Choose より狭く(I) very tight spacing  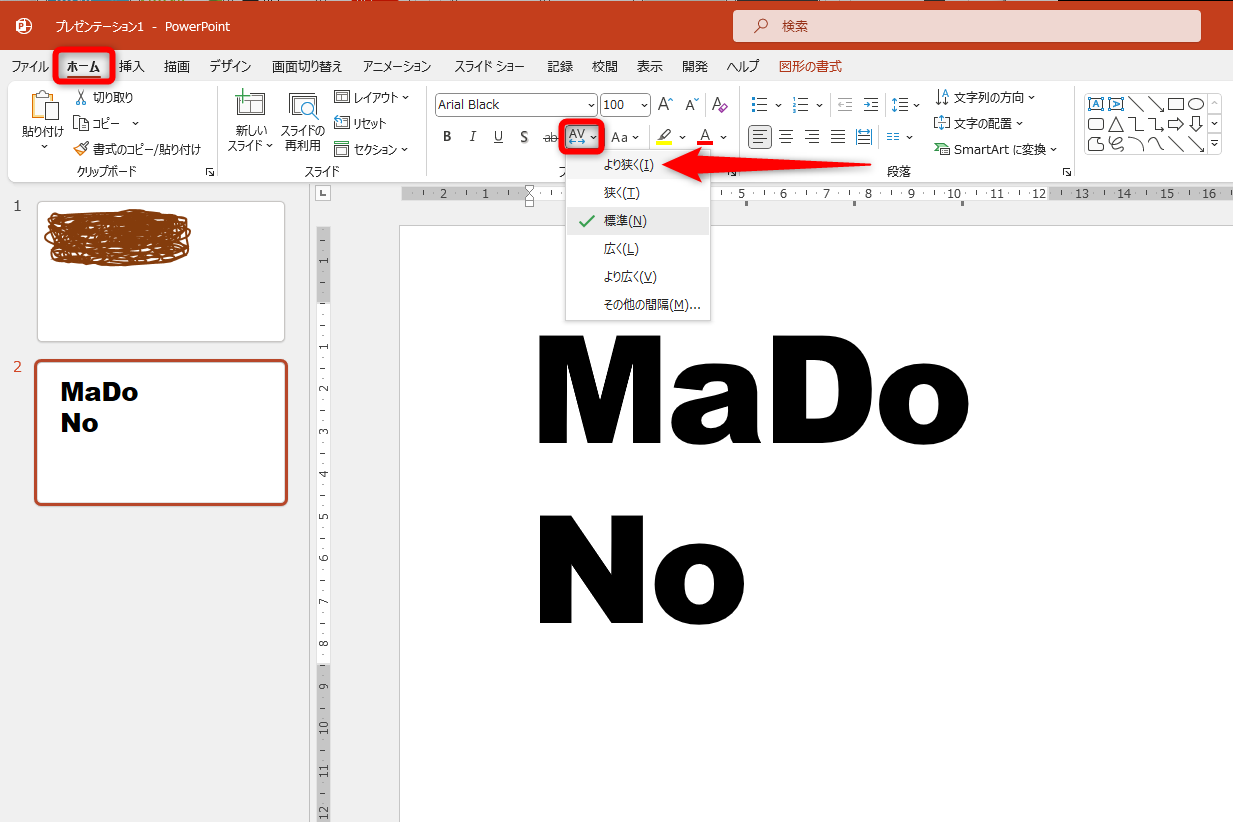tap(638, 165)
